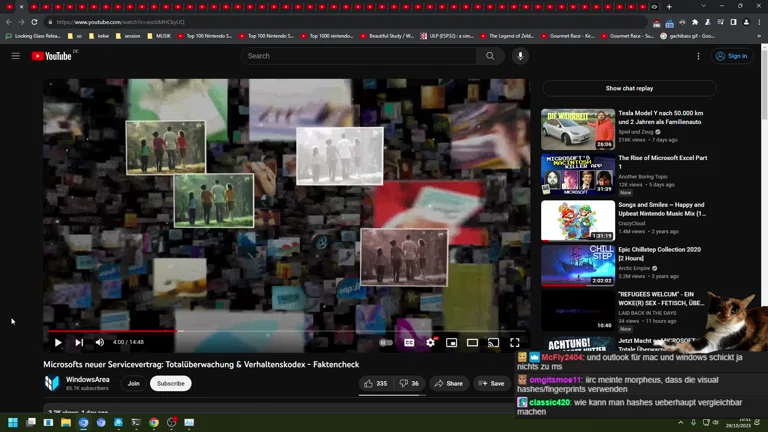Open the YouTube hamburger guide menu
Viewport: 768px width, 432px height.
tap(16, 56)
